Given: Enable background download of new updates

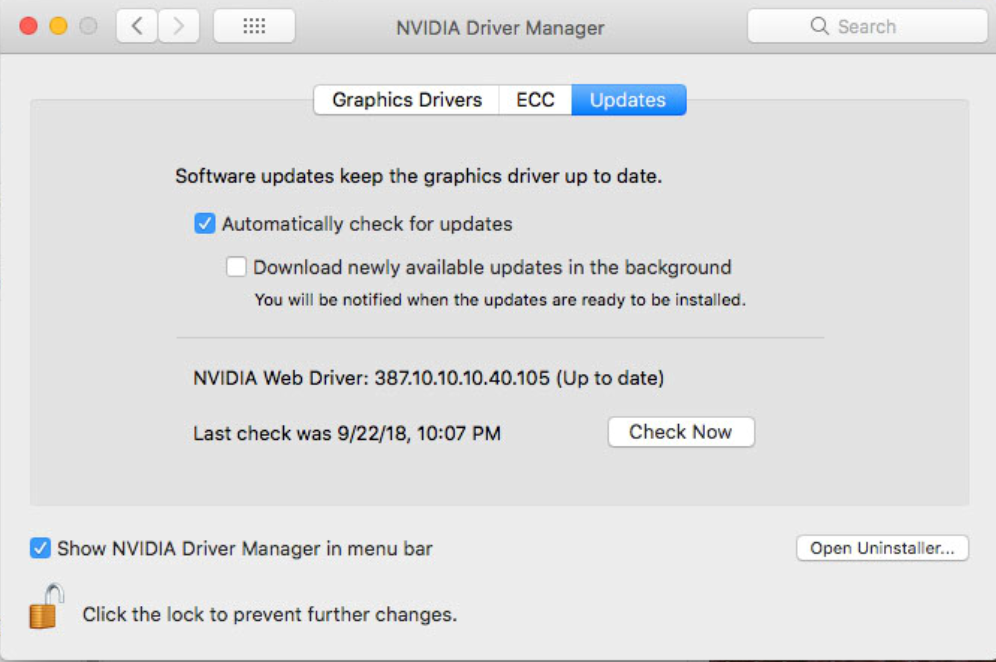Looking at the screenshot, I should [236, 267].
